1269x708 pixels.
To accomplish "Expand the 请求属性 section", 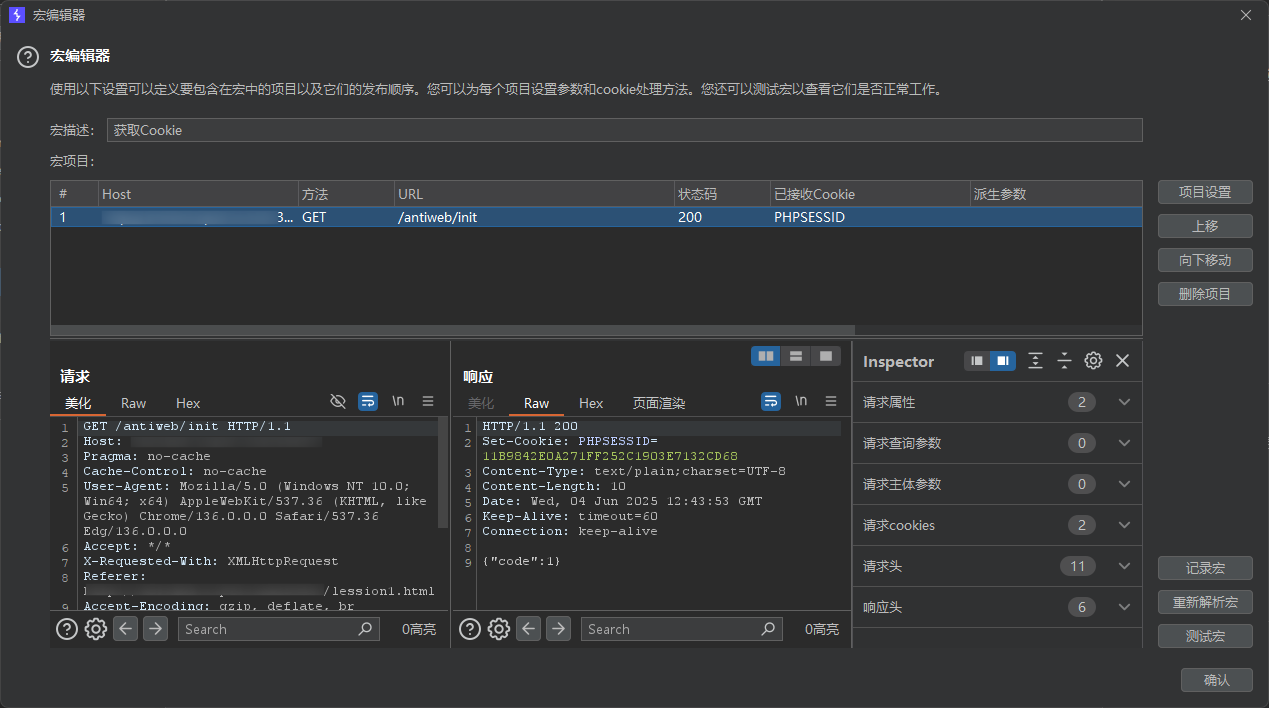I will [1124, 402].
